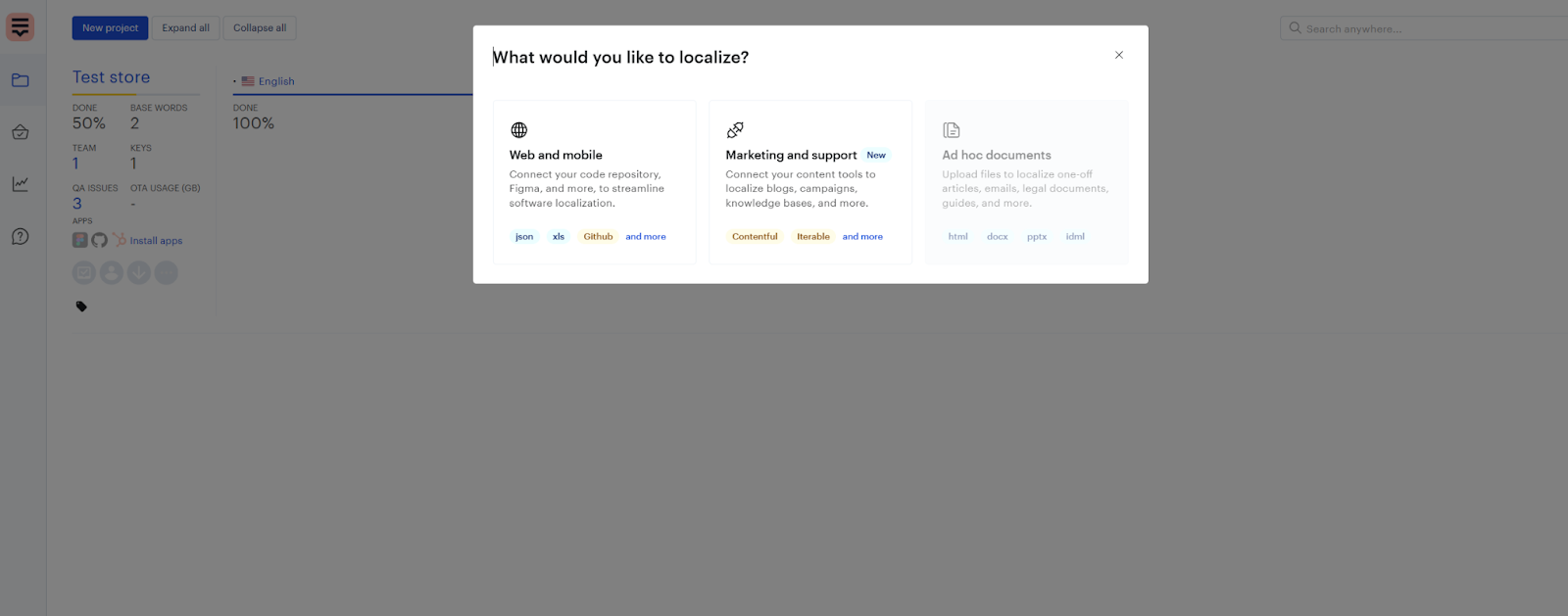
Task: Click 'and more' link under Marketing and support
Action: (862, 237)
